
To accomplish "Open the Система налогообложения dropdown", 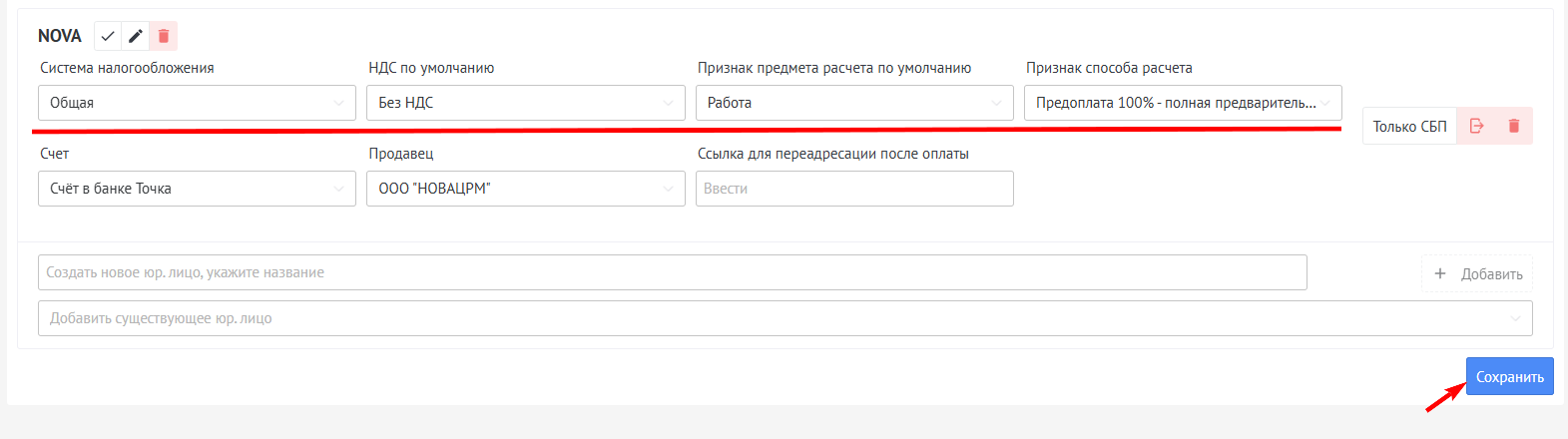I will [197, 103].
